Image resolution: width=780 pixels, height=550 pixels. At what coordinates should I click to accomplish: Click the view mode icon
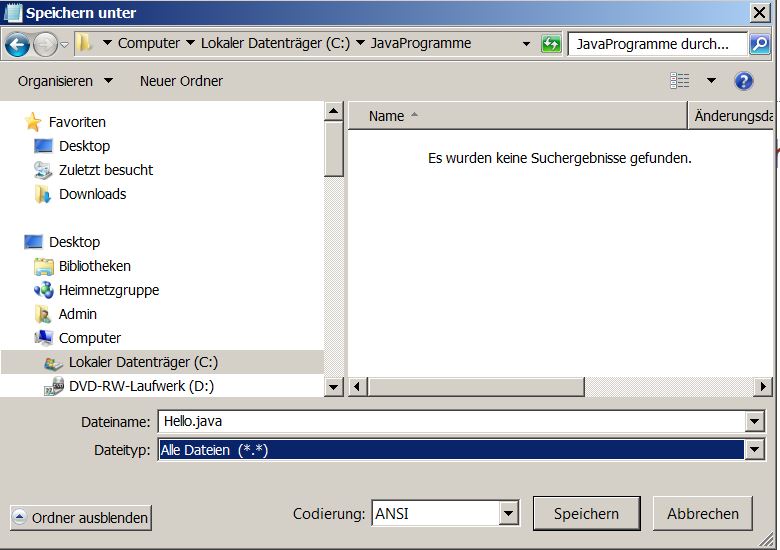680,81
